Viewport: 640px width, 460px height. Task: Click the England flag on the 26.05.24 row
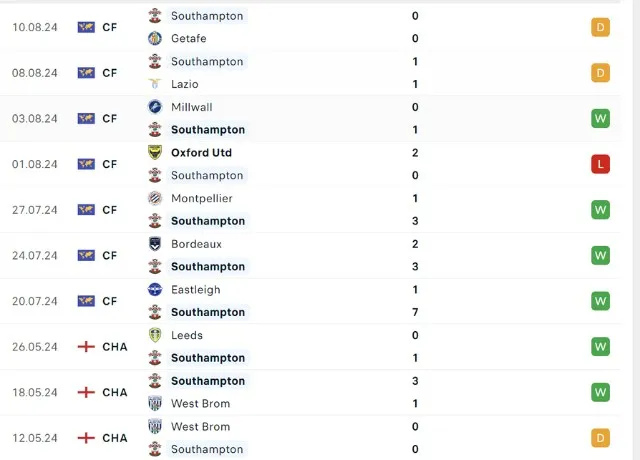pos(86,347)
